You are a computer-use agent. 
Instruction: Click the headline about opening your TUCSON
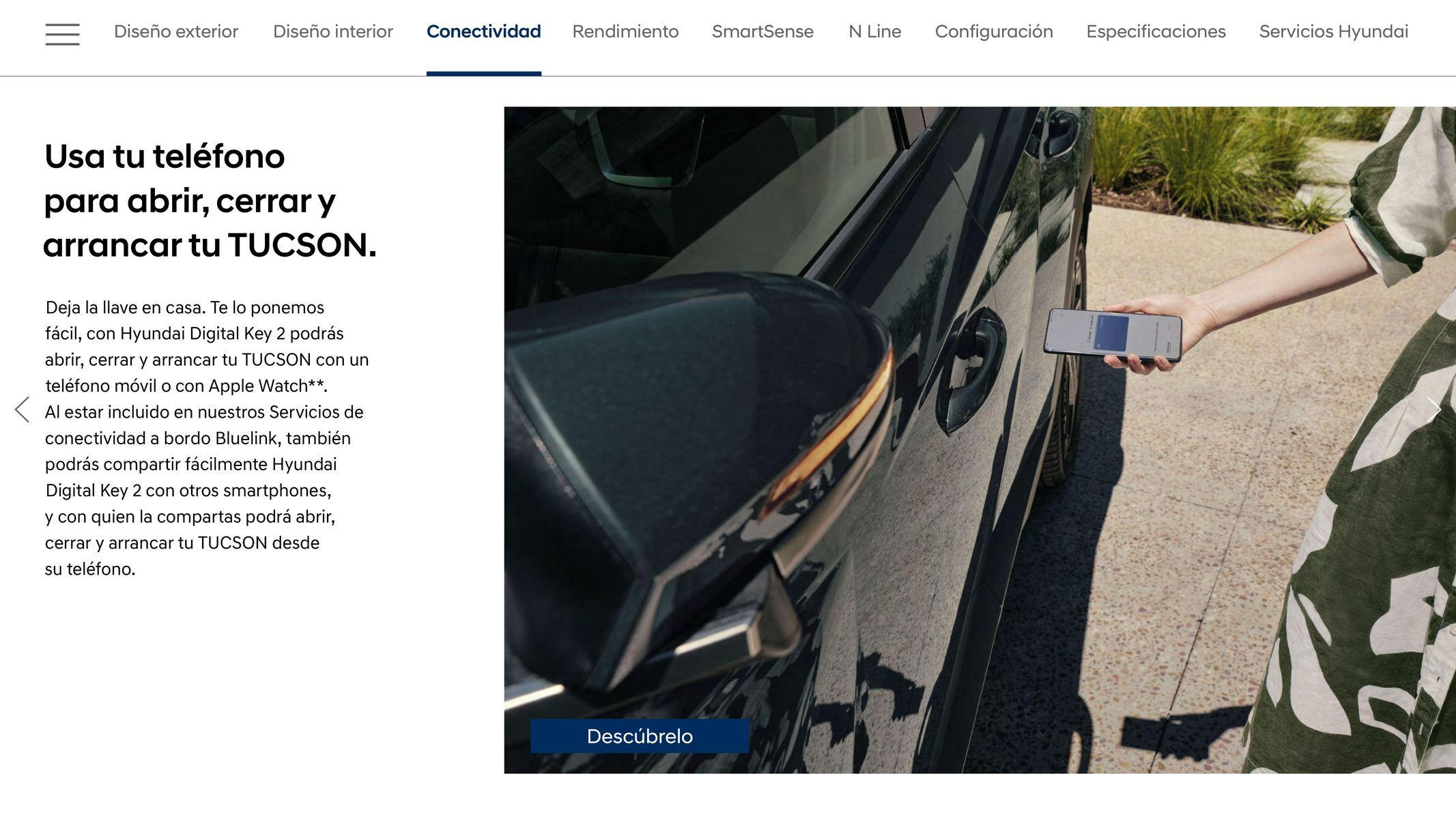[x=210, y=201]
